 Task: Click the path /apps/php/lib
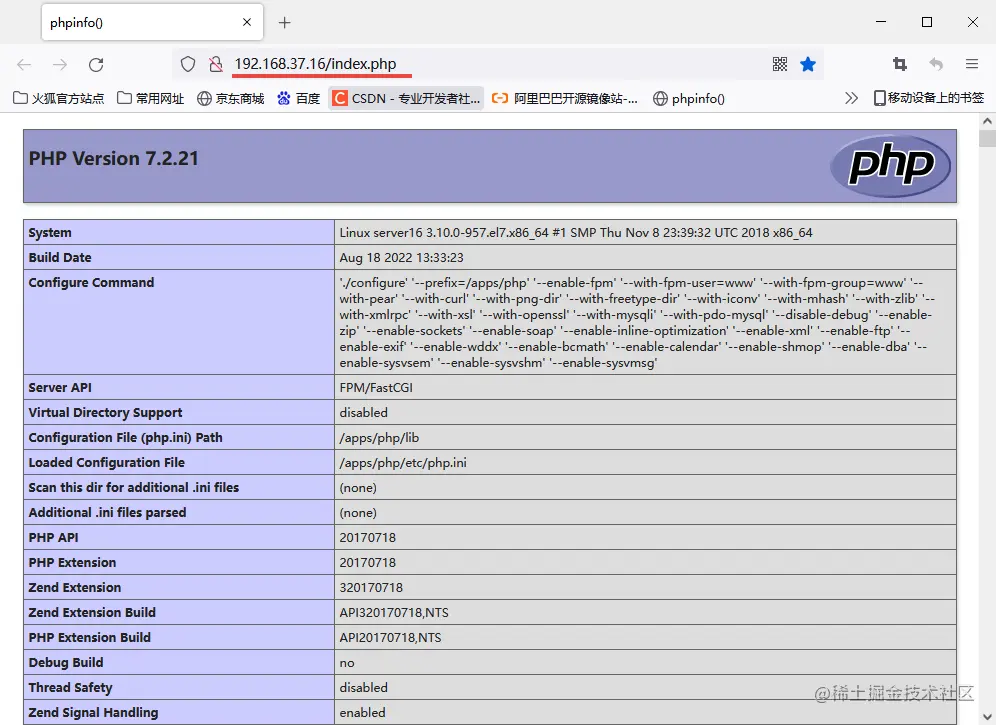379,438
